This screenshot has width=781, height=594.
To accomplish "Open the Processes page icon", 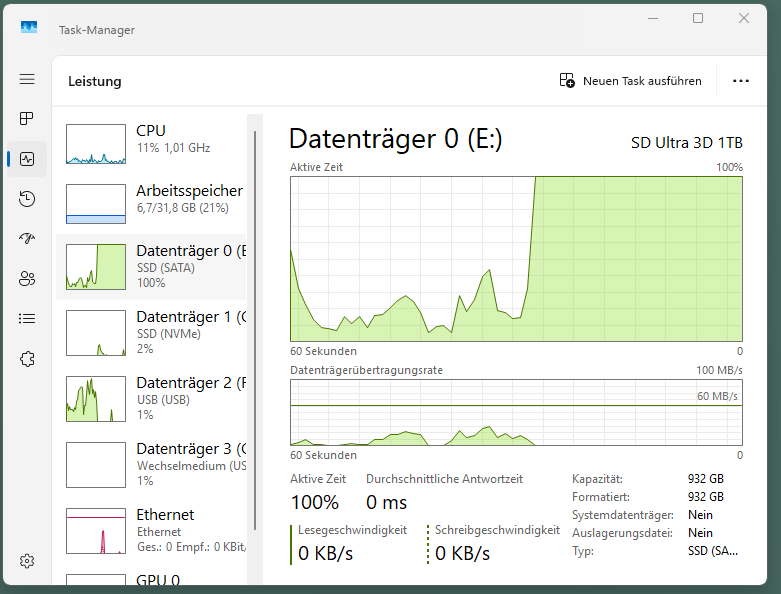I will (x=27, y=119).
